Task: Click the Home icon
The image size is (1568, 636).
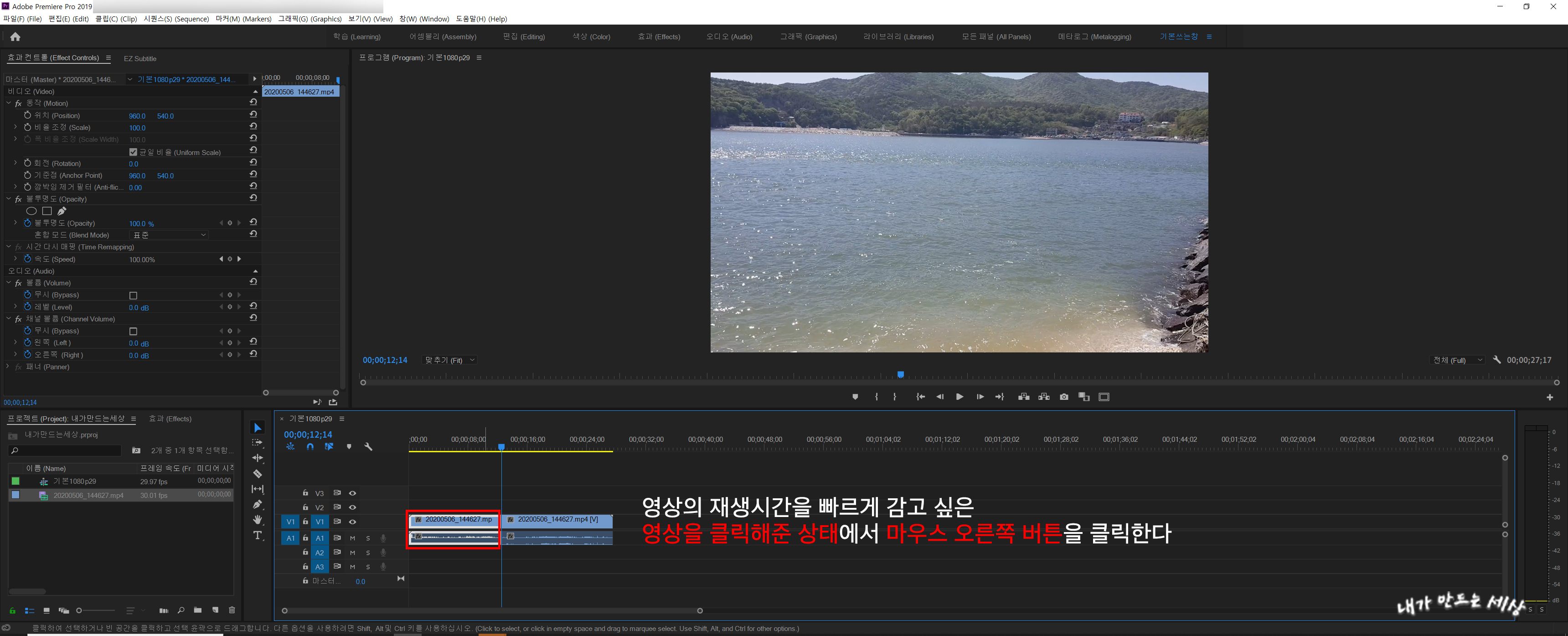Action: (15, 37)
